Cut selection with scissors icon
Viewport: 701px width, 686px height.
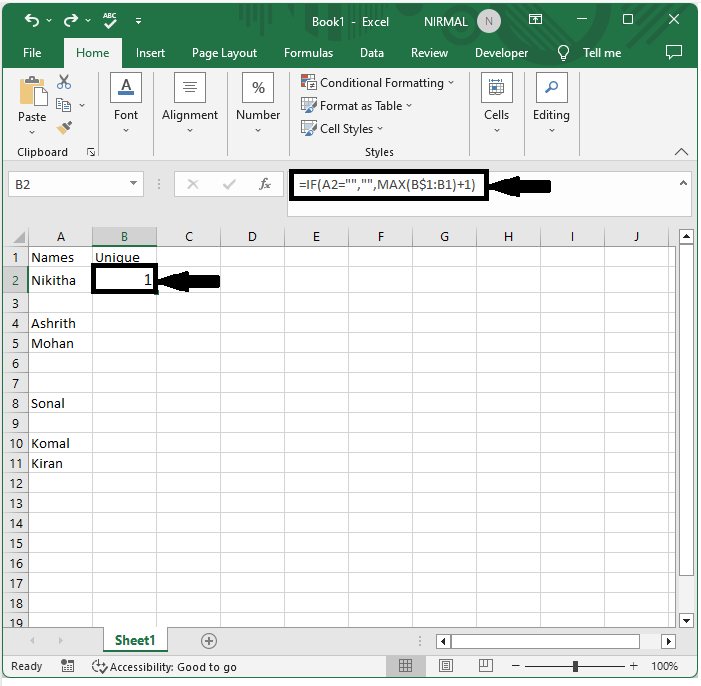[x=64, y=82]
